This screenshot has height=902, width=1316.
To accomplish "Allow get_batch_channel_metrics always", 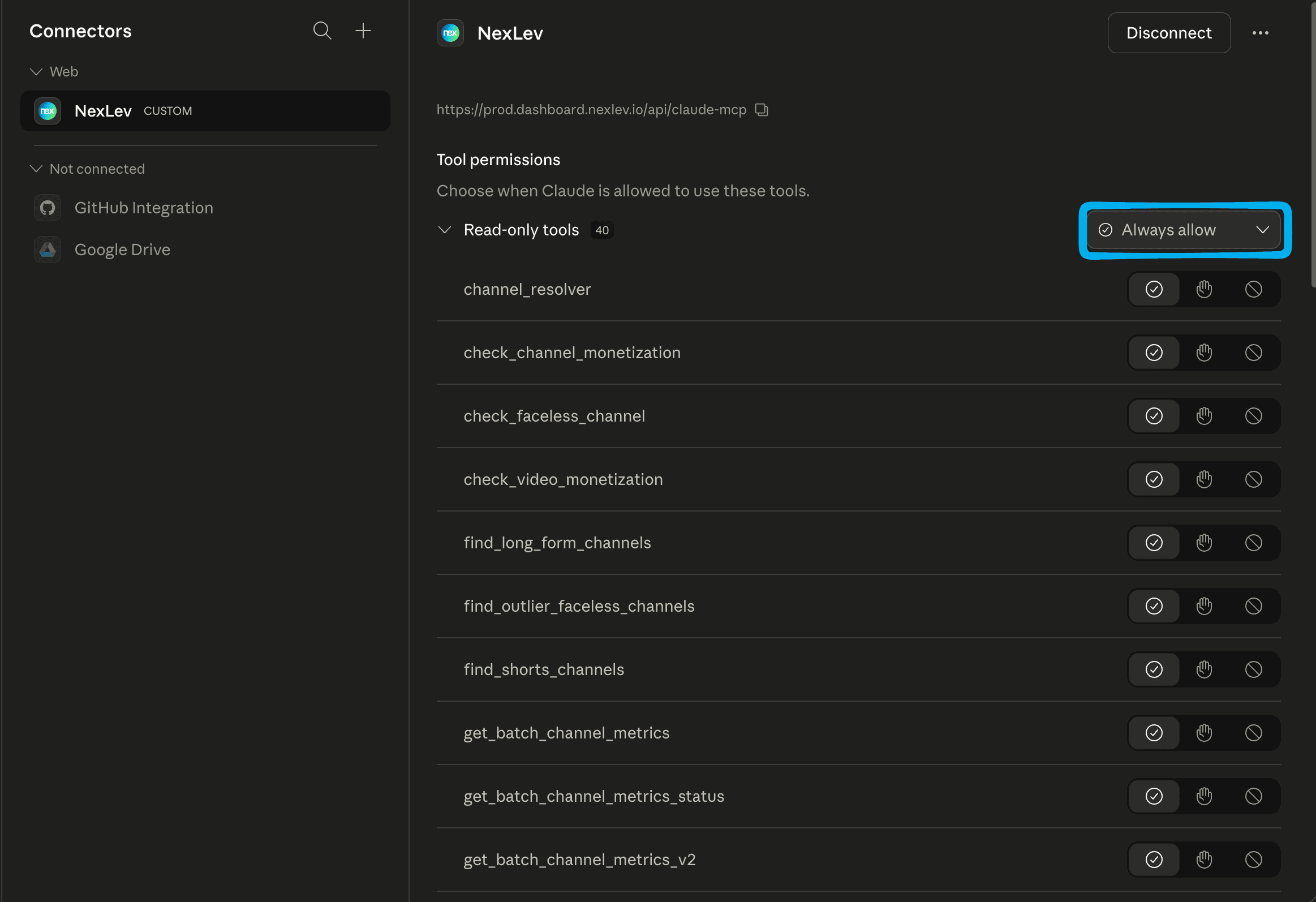I will coord(1154,733).
